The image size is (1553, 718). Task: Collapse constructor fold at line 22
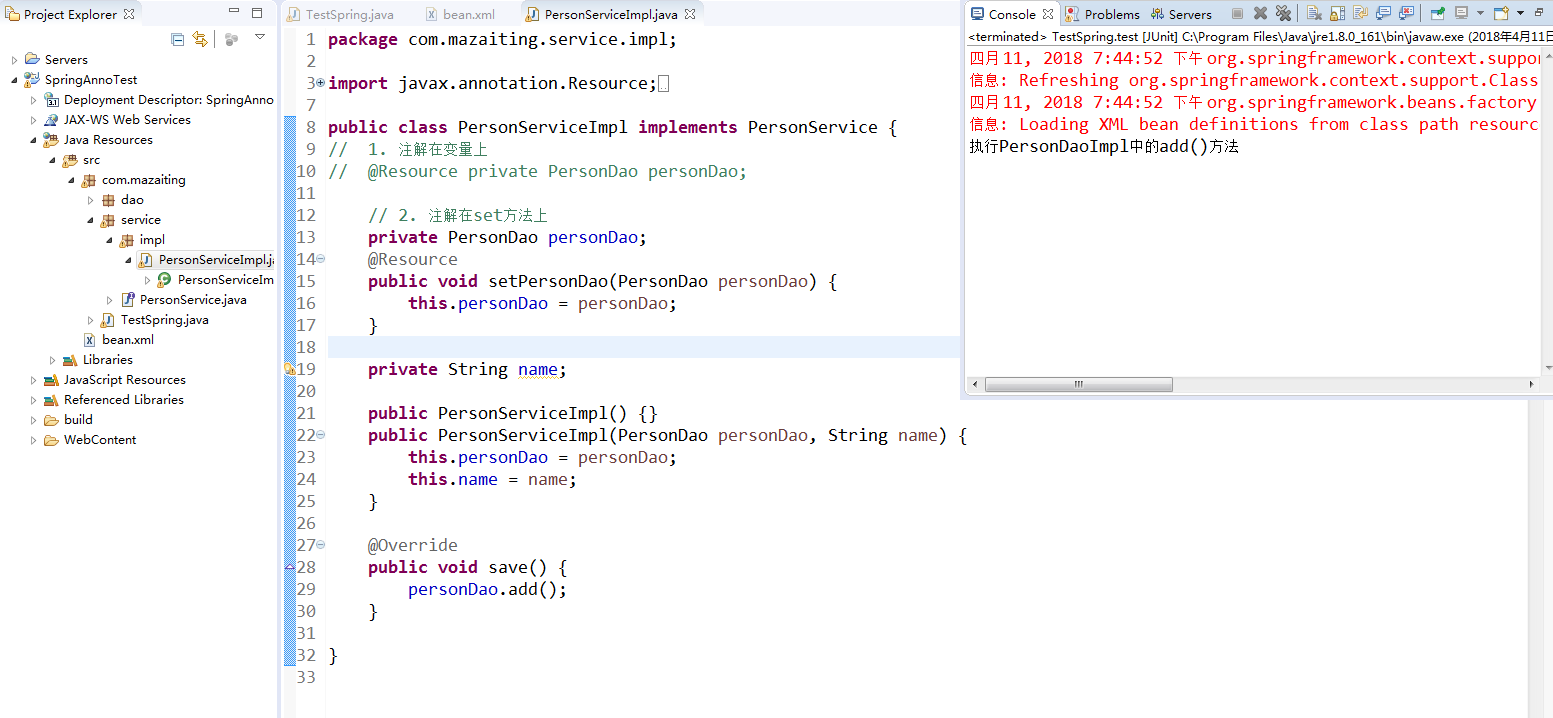click(x=321, y=435)
